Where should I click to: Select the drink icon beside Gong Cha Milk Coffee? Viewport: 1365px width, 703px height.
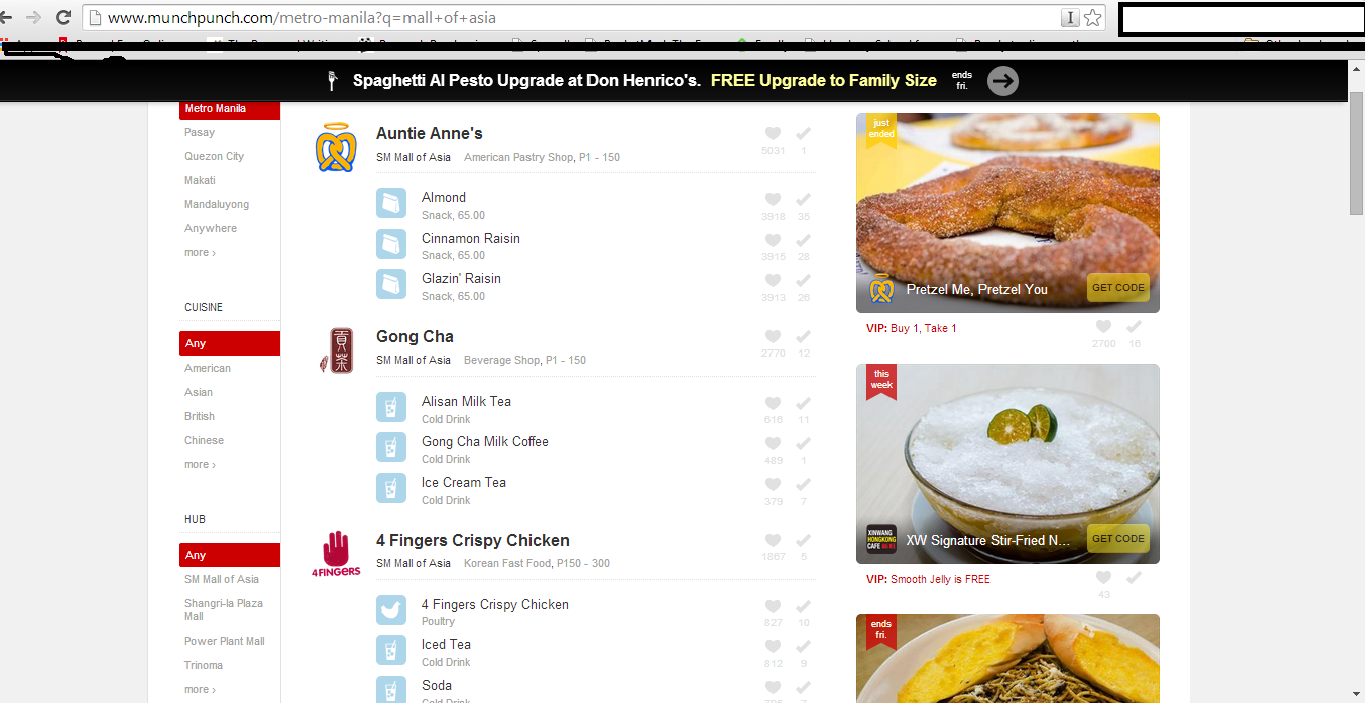(x=391, y=448)
